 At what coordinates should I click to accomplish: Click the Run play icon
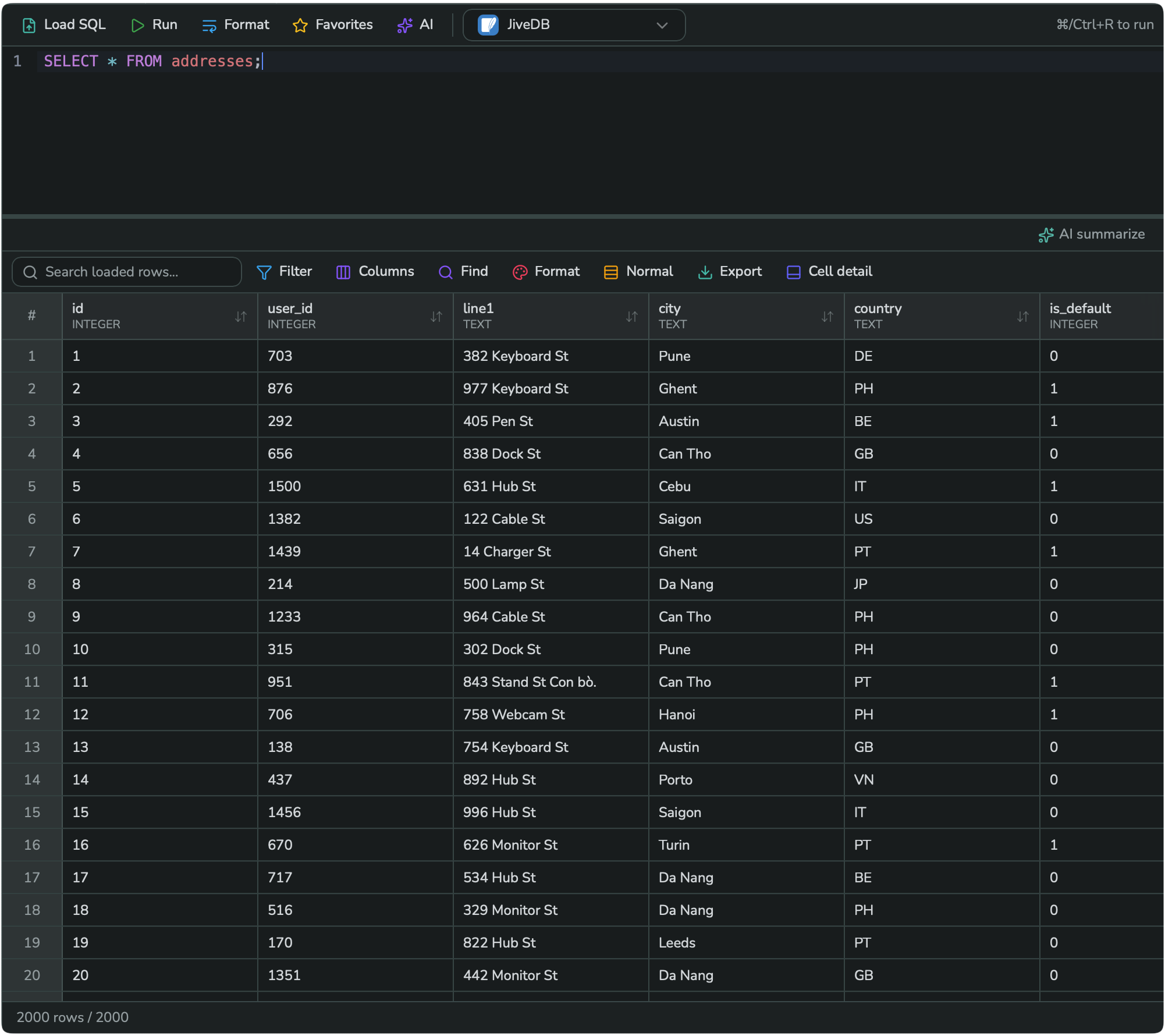tap(137, 25)
